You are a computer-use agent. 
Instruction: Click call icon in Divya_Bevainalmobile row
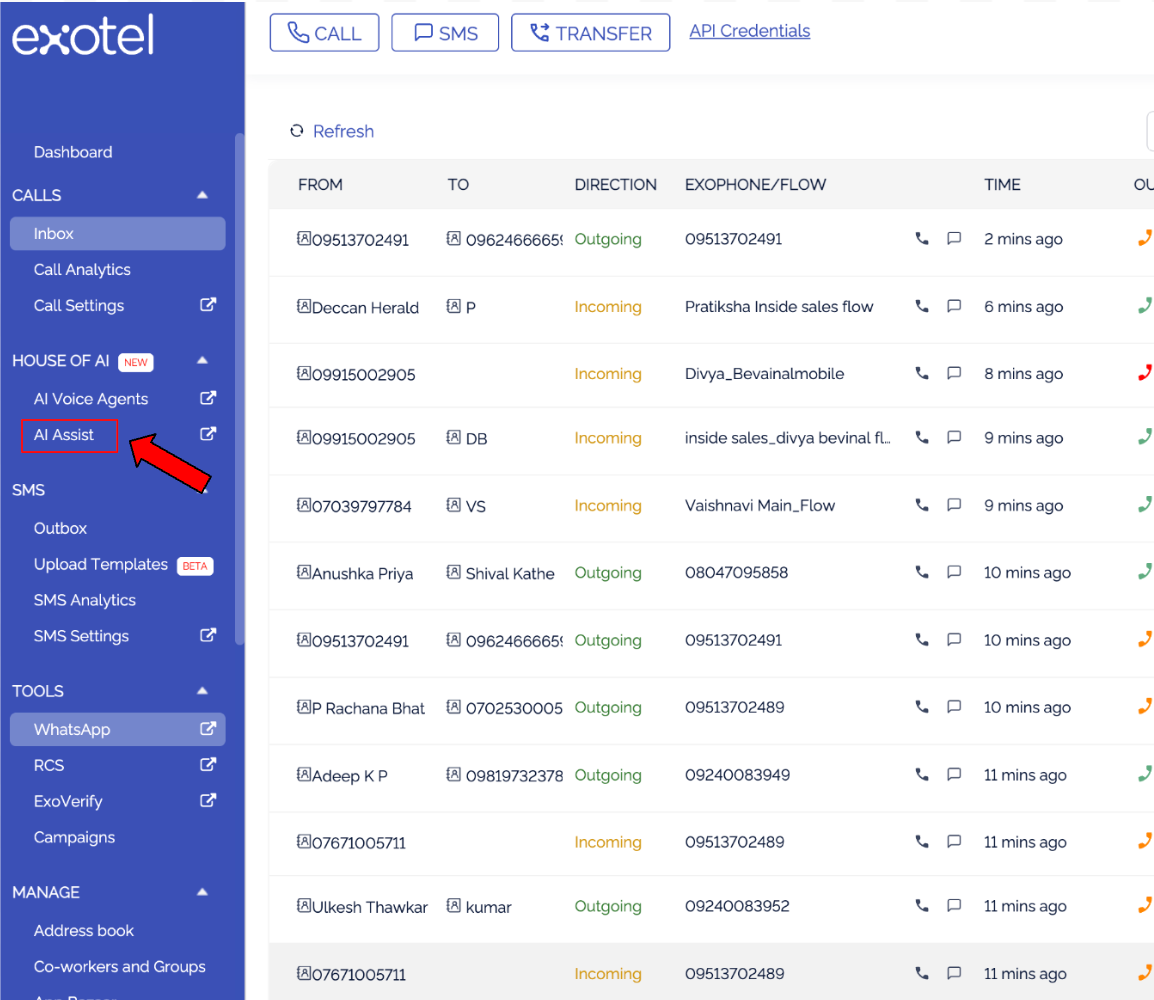pyautogui.click(x=921, y=373)
